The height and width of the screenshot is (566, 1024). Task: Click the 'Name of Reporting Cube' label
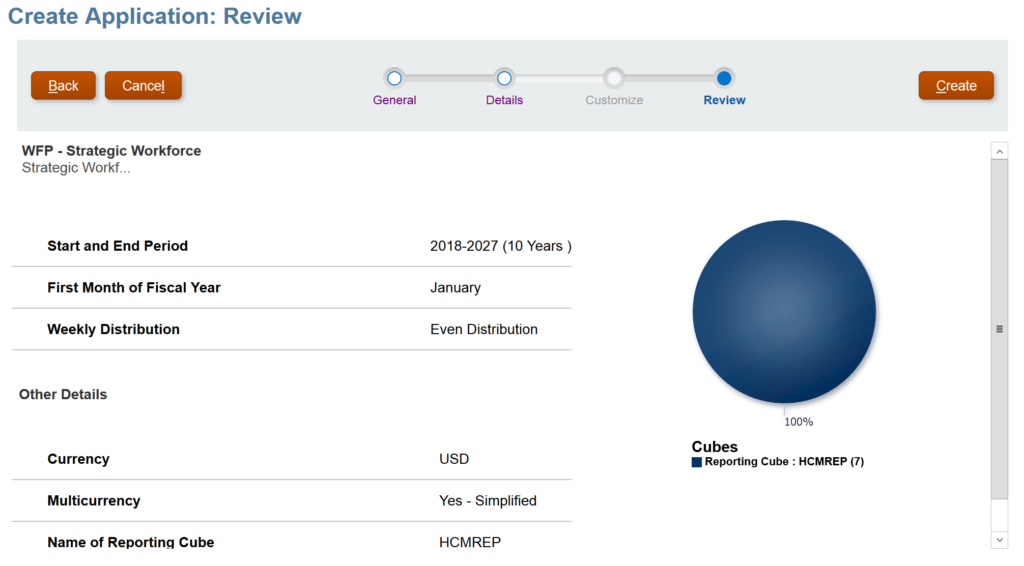pos(131,542)
